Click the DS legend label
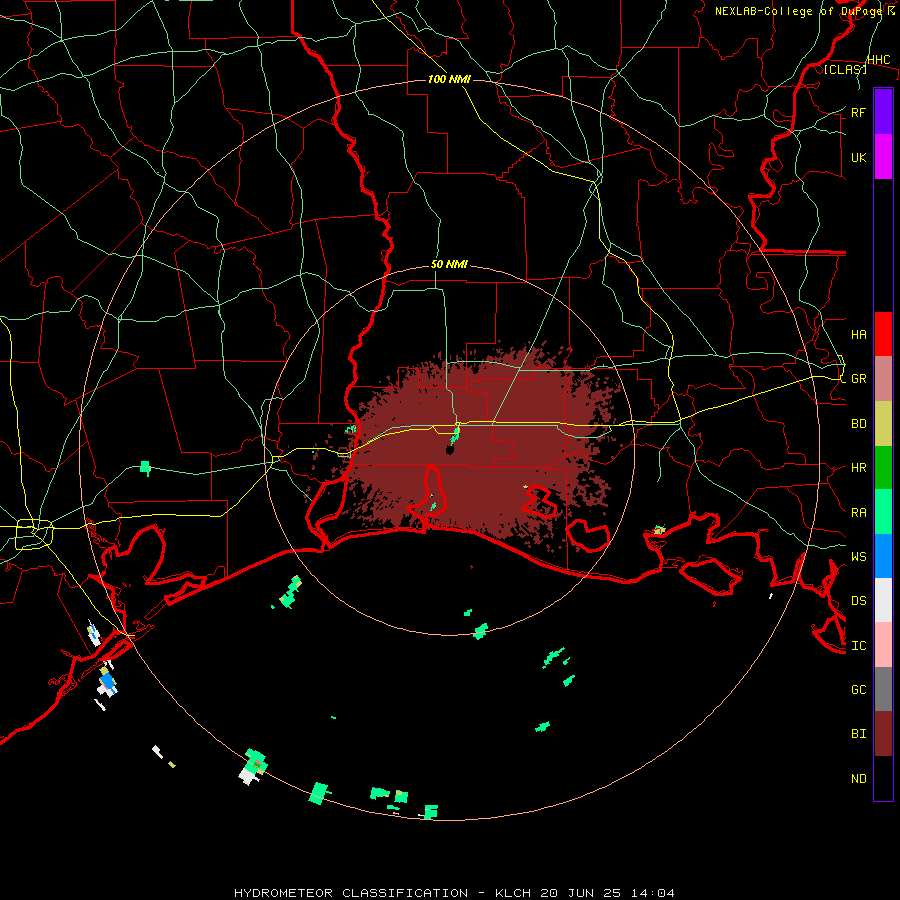Screen dimensions: 900x900 [858, 601]
